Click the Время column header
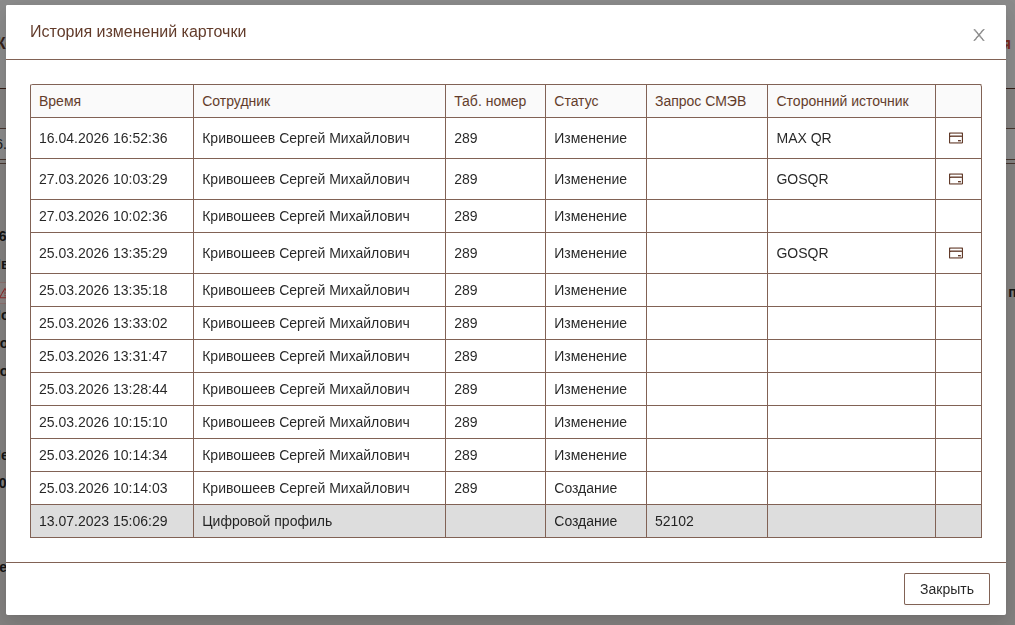This screenshot has height=625, width=1015. (x=60, y=101)
